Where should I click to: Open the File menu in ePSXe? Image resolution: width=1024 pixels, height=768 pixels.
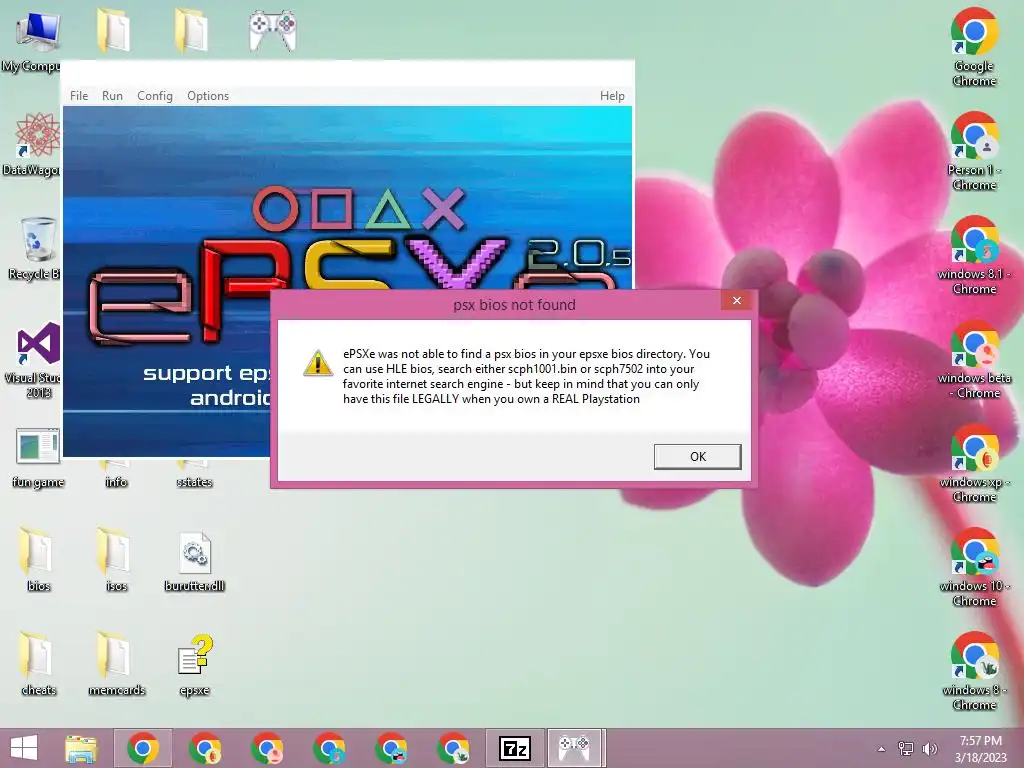79,96
